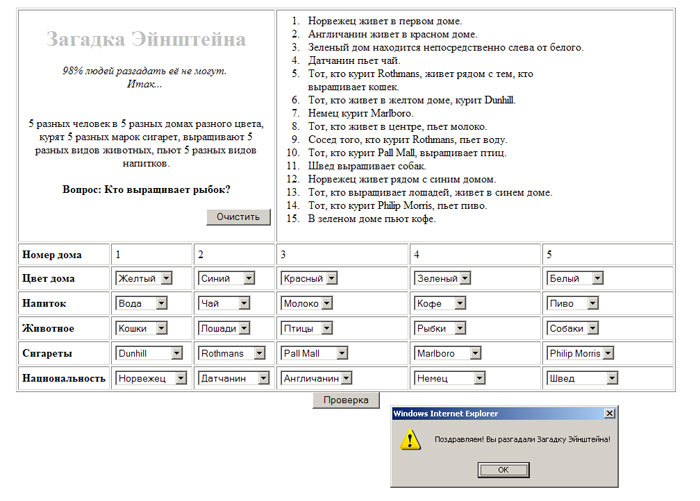
Task: Expand the Швед nationality dropdown
Action: pyautogui.click(x=581, y=378)
